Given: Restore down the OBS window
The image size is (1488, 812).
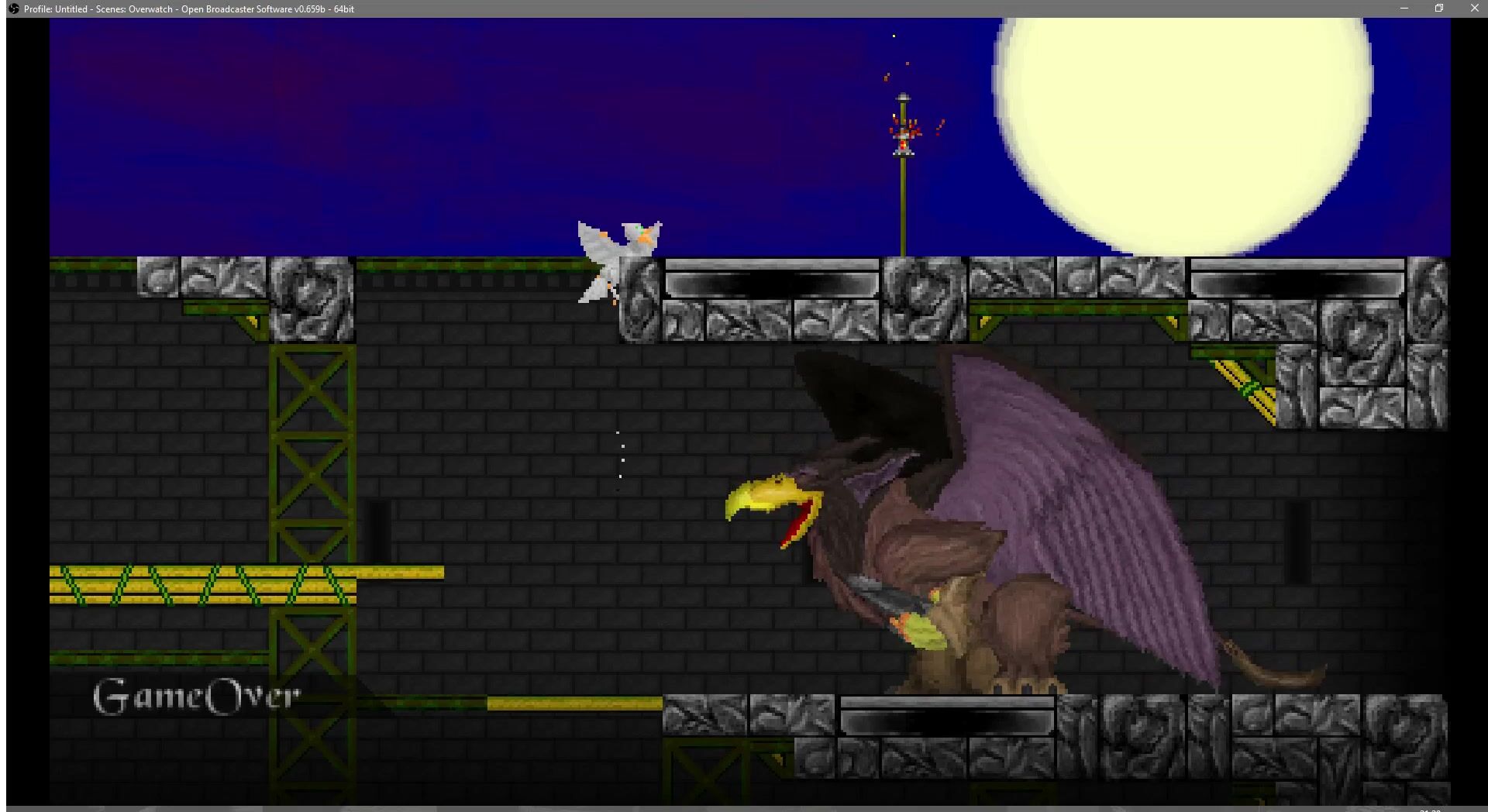Looking at the screenshot, I should [x=1439, y=9].
